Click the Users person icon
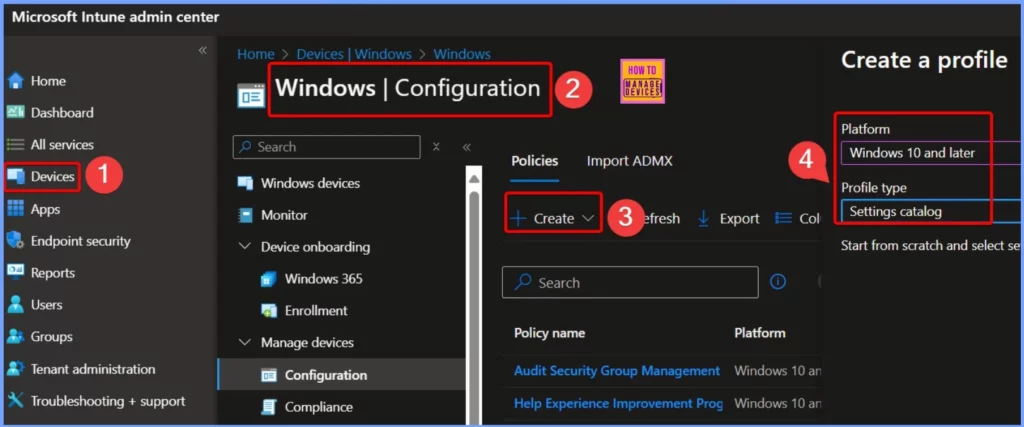Viewport: 1024px width, 427px height. pos(16,305)
